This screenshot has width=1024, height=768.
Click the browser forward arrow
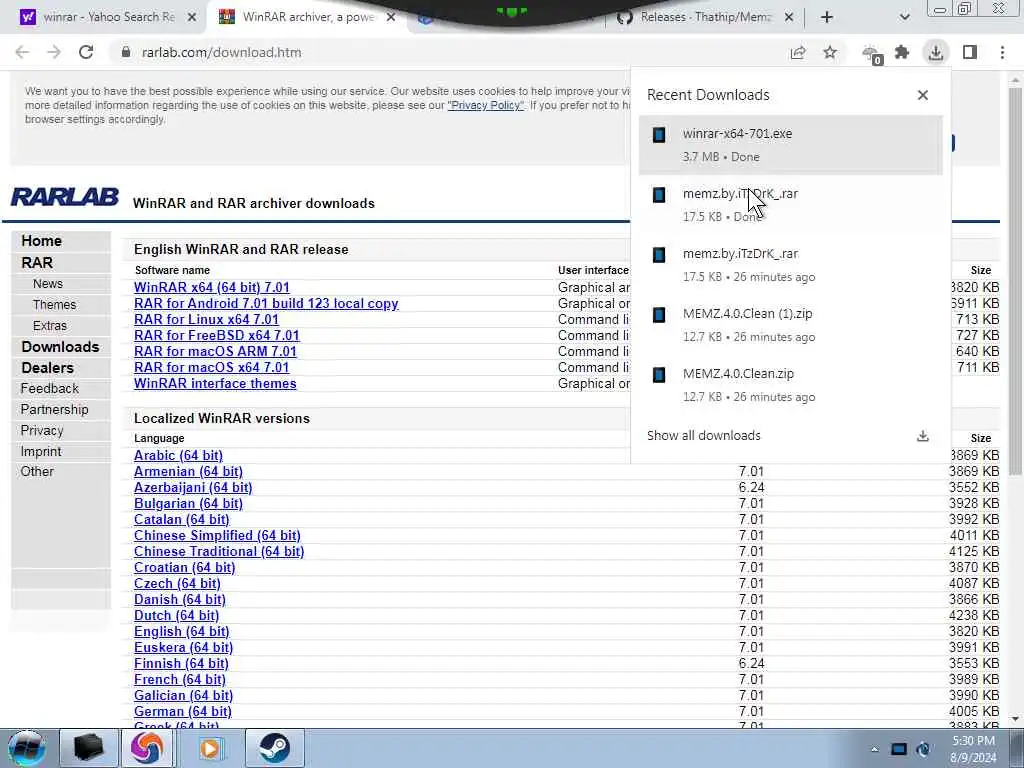(x=54, y=52)
